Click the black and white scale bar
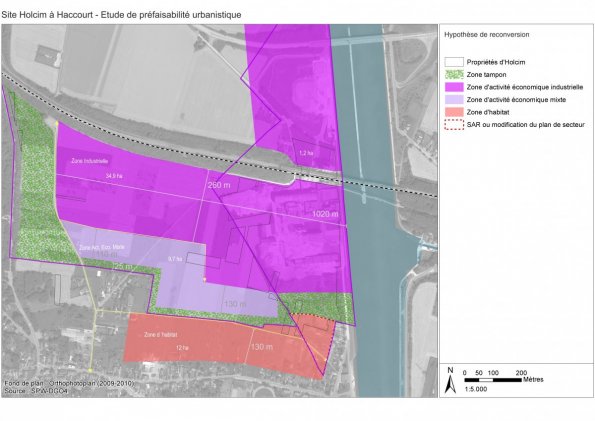Image resolution: width=595 pixels, height=421 pixels. (x=493, y=380)
